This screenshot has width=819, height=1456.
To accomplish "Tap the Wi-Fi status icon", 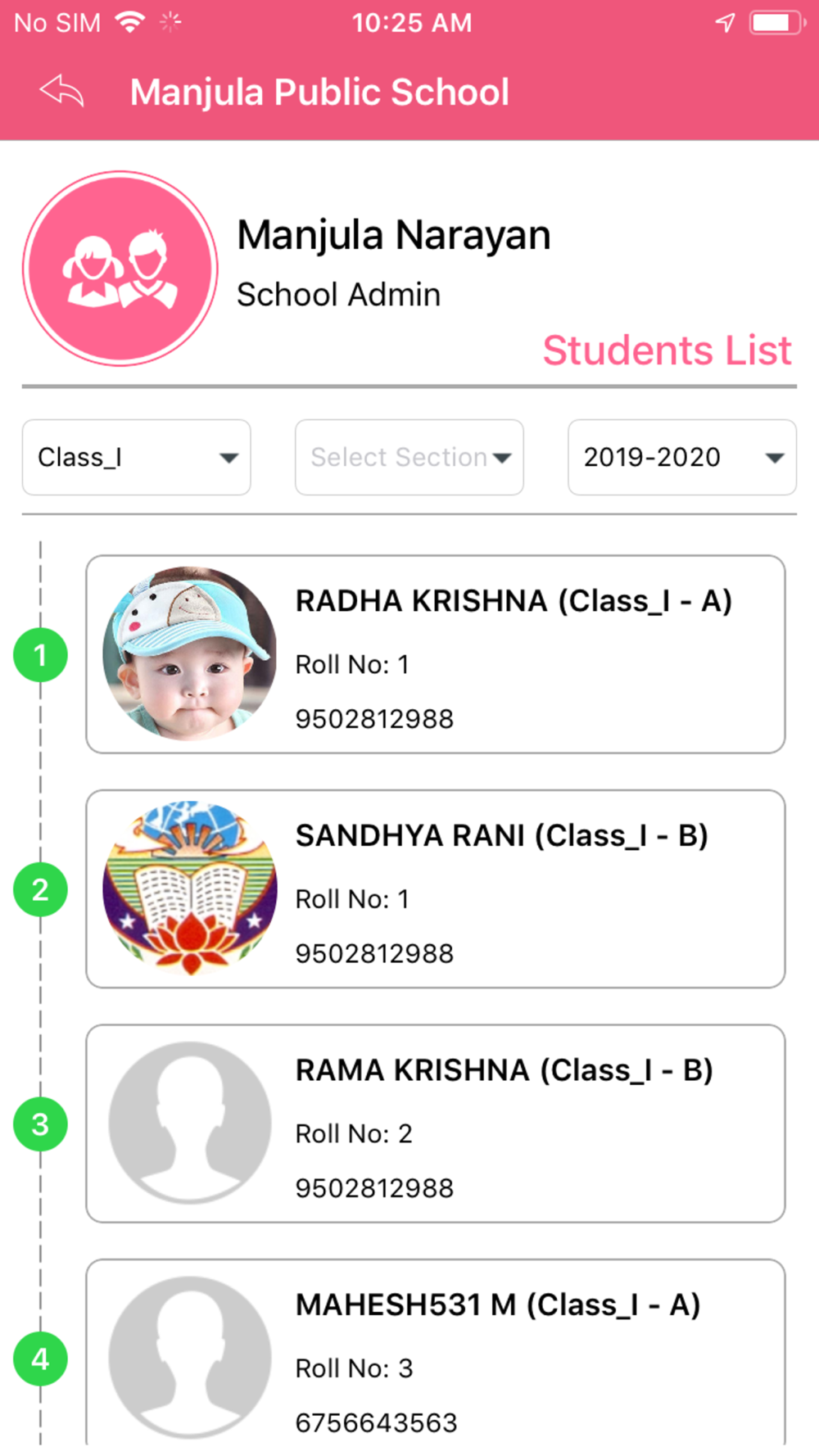I will (129, 22).
